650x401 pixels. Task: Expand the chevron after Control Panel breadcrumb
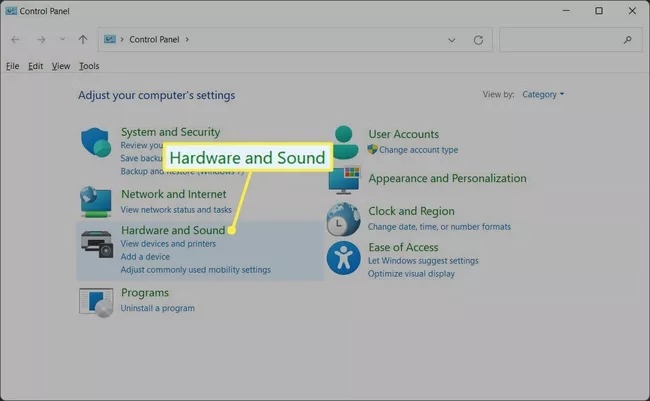click(187, 39)
